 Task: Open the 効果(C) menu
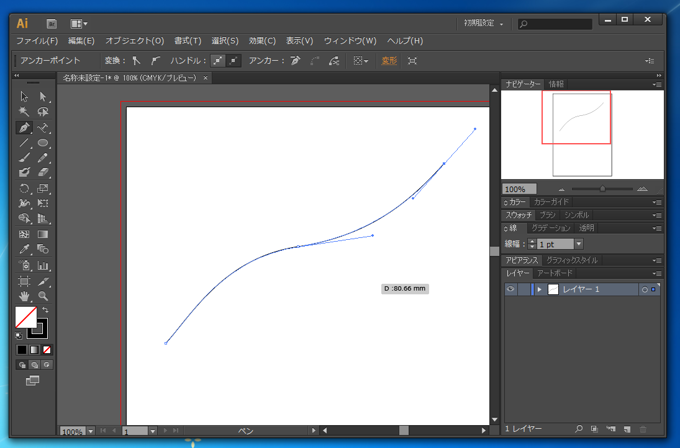(262, 41)
